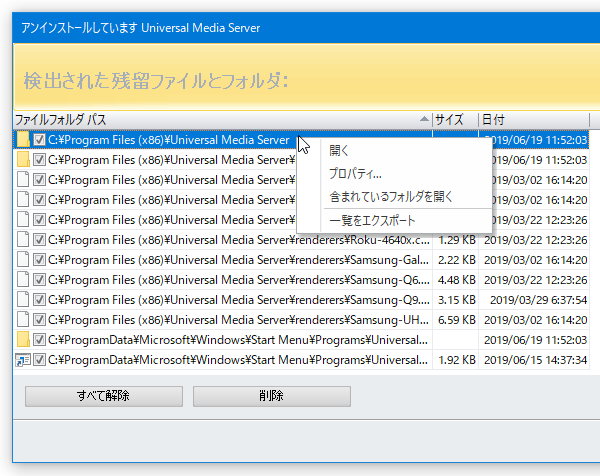Select the renderers¥Samsung-UH... path text

point(239,320)
